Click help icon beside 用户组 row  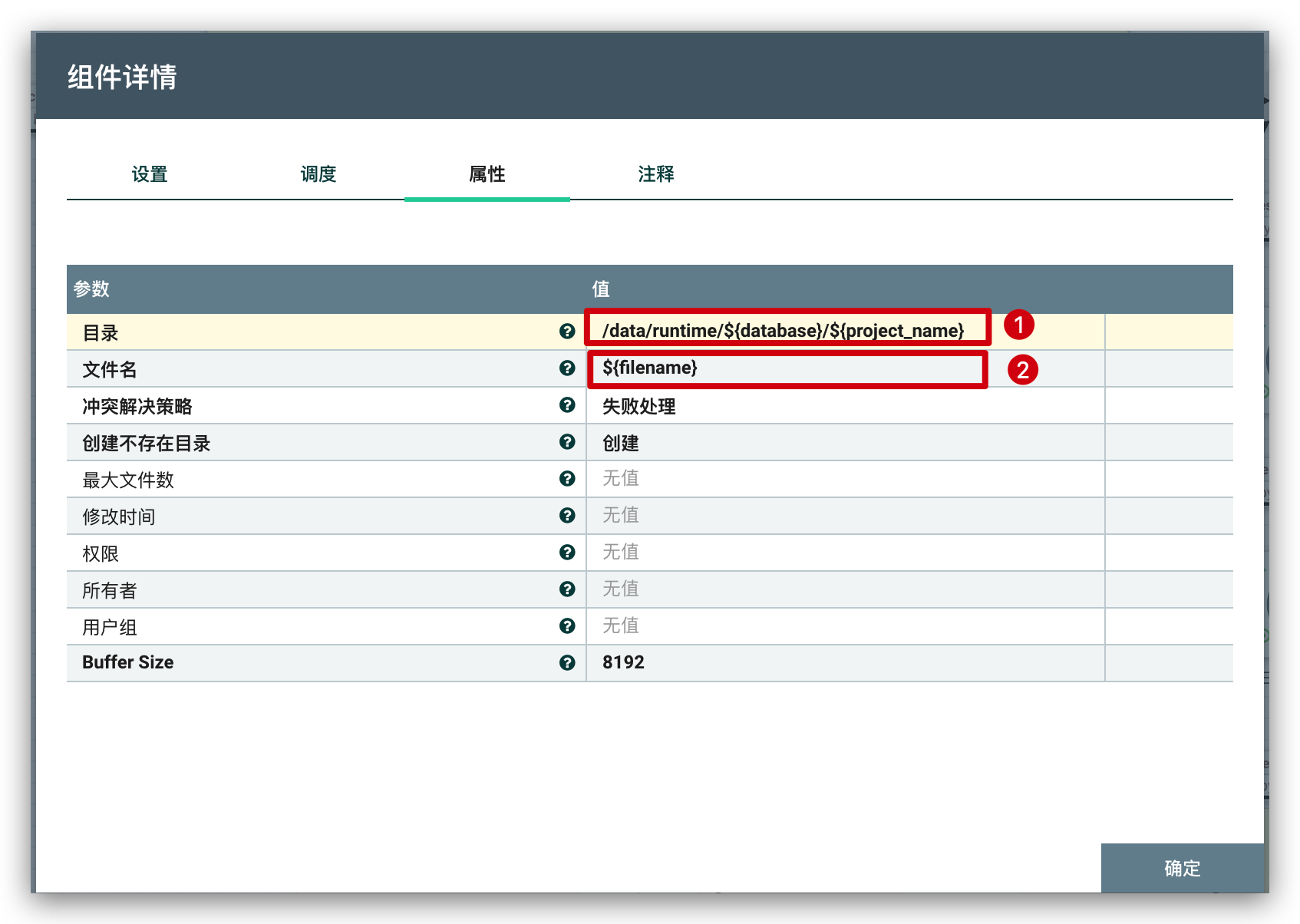point(567,626)
